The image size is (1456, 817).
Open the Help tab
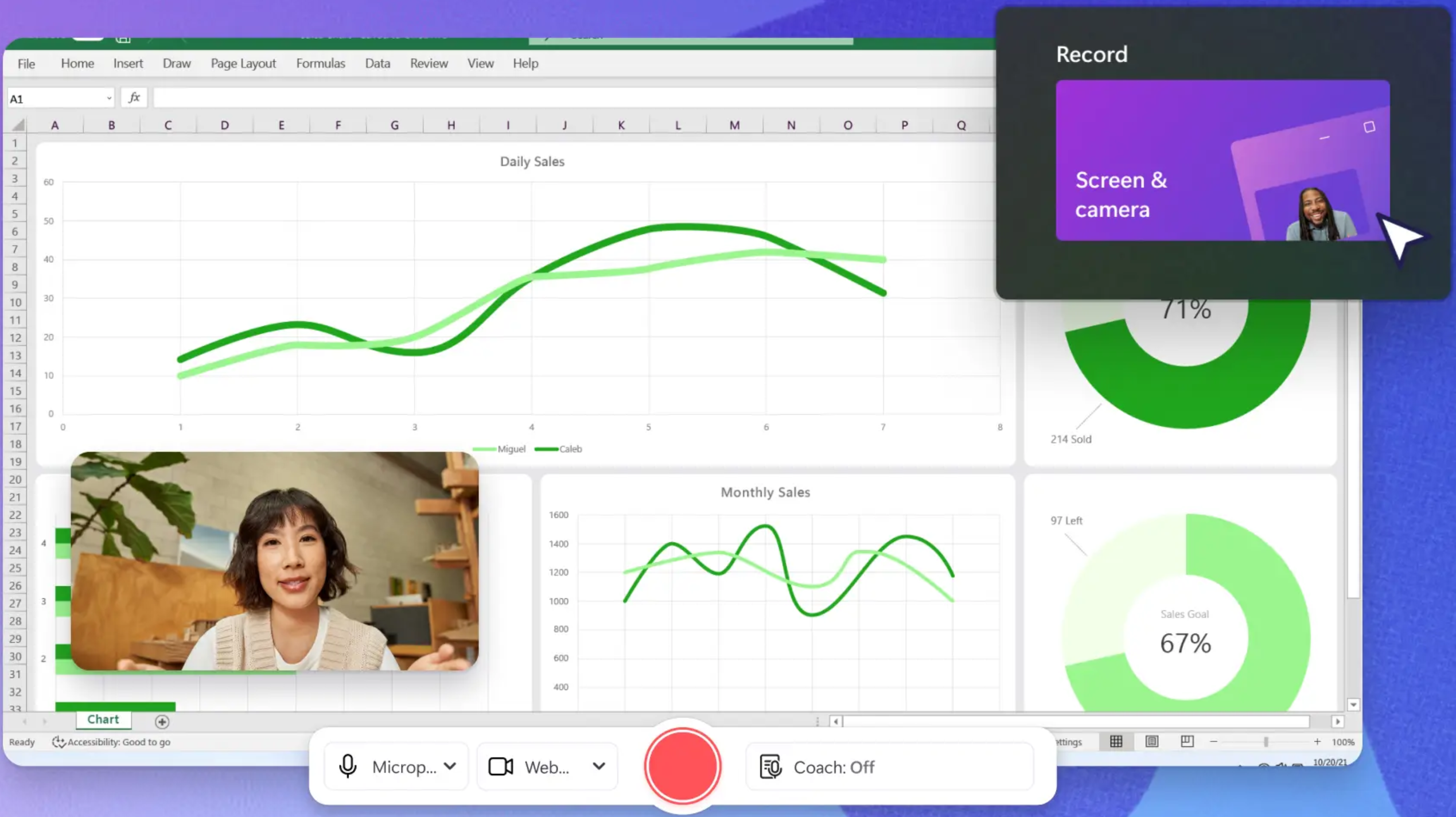click(x=525, y=63)
